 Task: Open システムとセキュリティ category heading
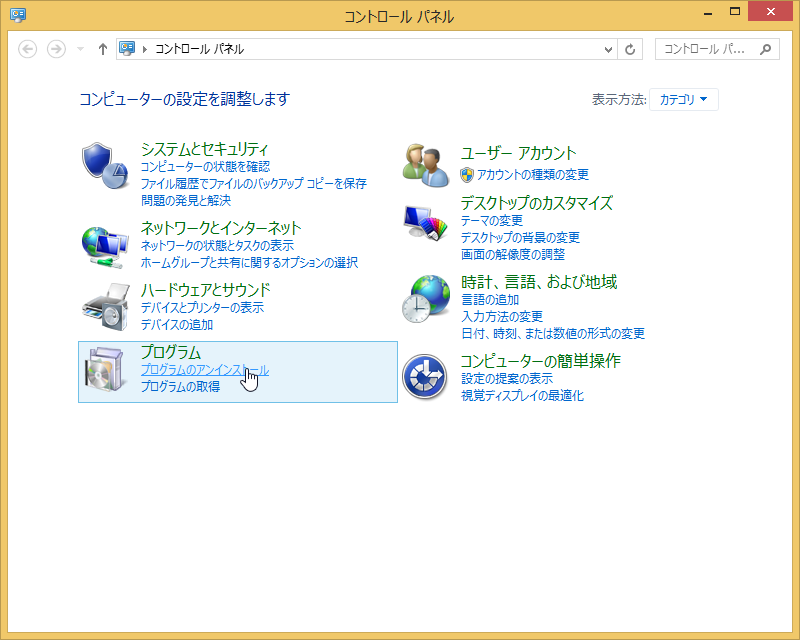pyautogui.click(x=204, y=149)
